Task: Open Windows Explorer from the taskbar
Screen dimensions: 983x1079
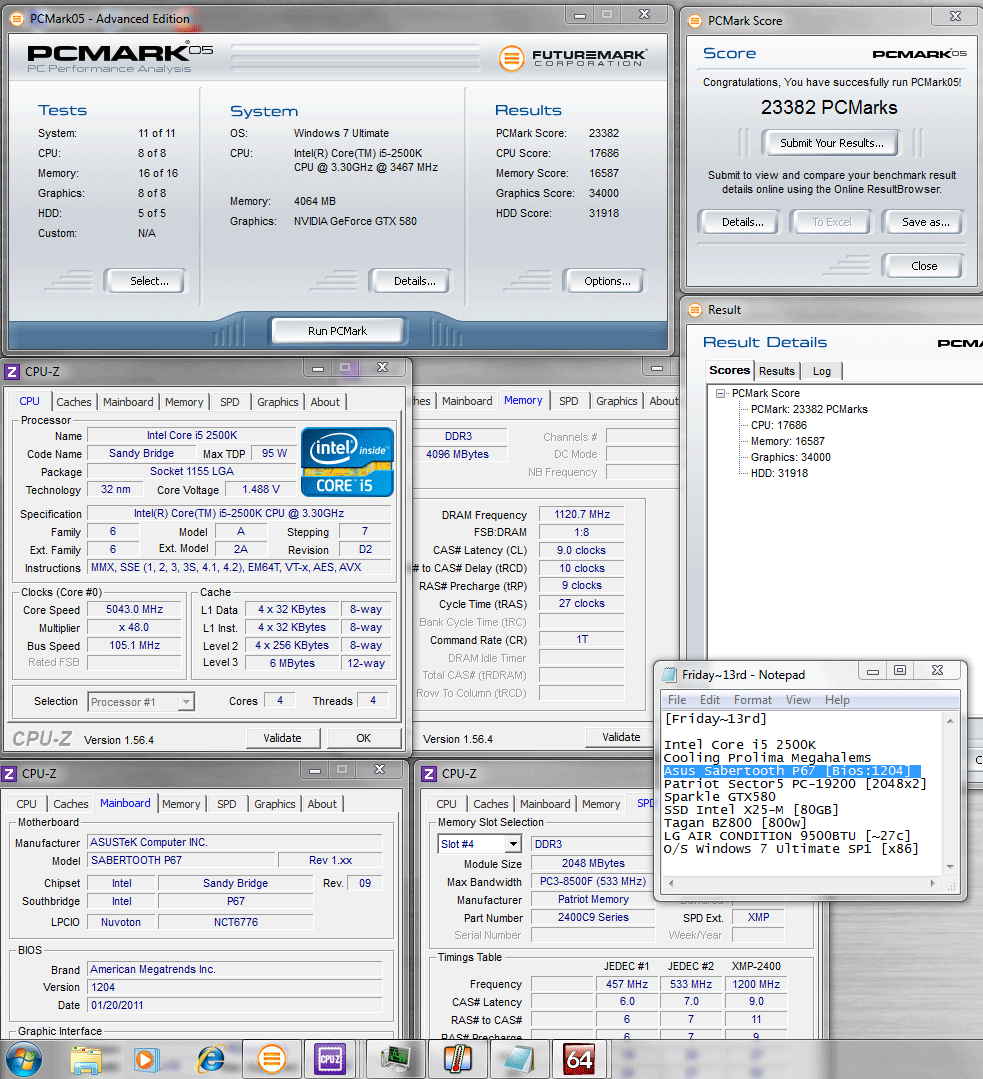Action: pos(86,1060)
